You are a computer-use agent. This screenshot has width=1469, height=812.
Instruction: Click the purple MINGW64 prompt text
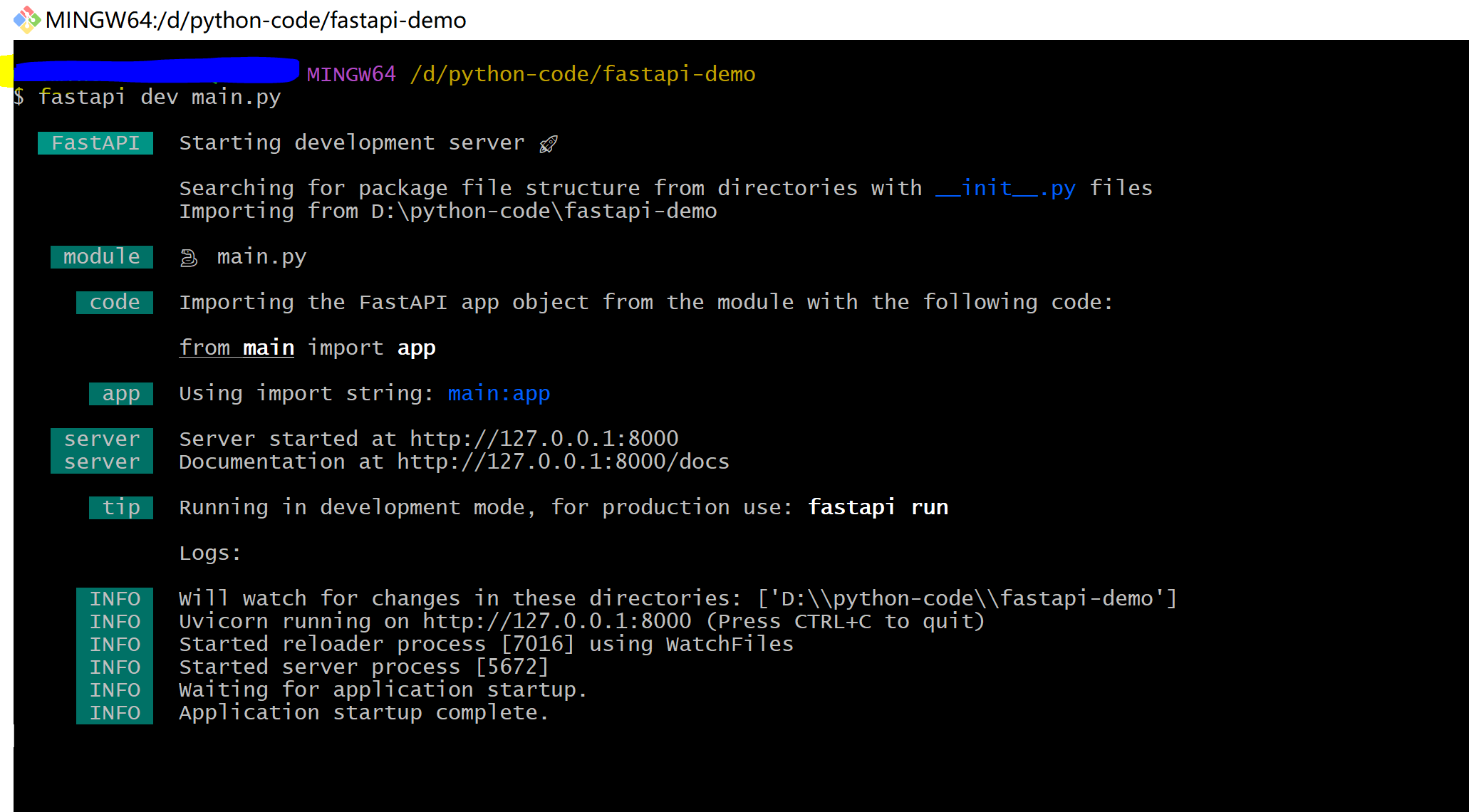(351, 74)
